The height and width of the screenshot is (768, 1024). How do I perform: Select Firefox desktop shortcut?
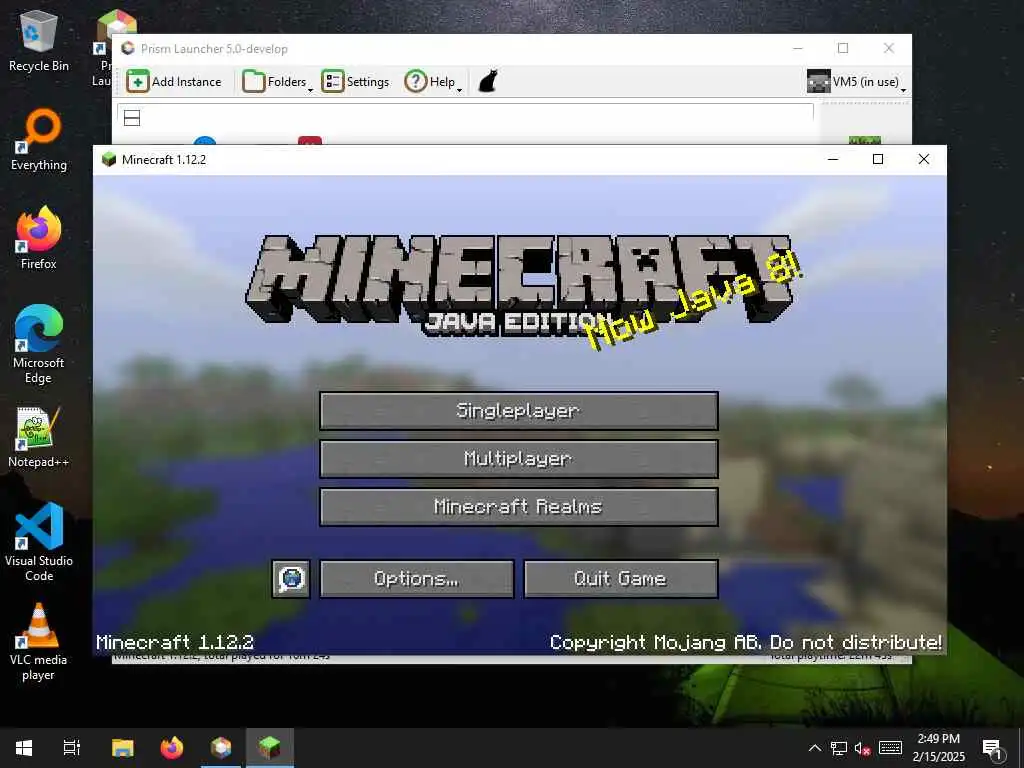pyautogui.click(x=39, y=238)
